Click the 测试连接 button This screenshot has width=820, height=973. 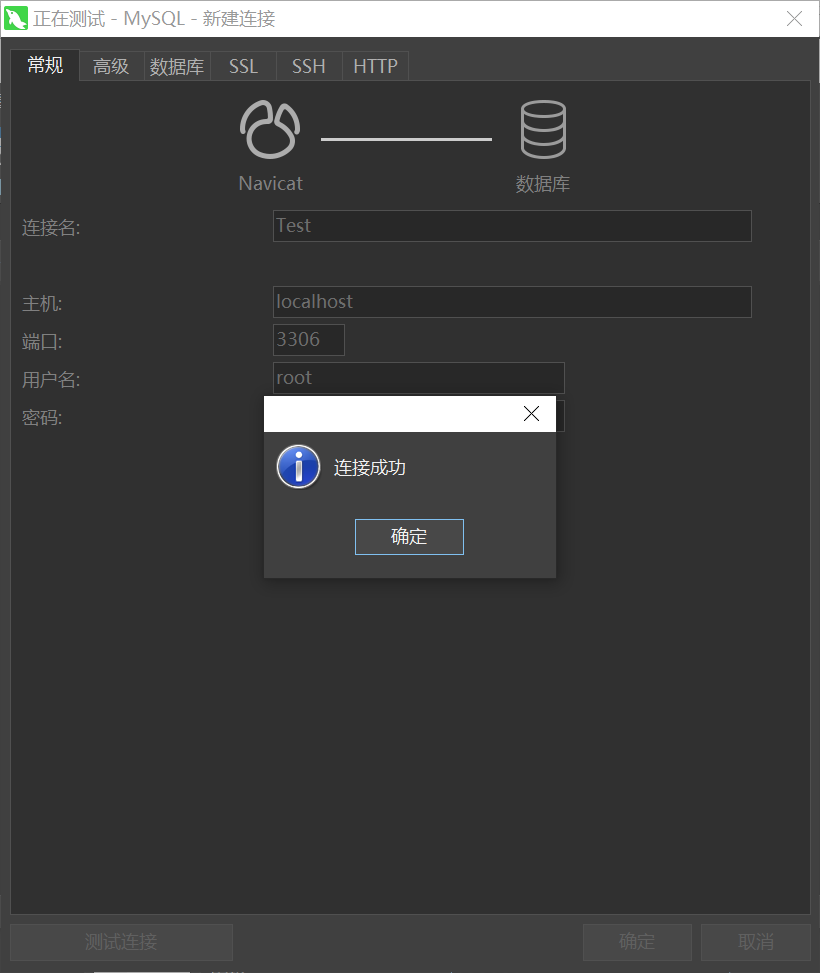tap(121, 942)
